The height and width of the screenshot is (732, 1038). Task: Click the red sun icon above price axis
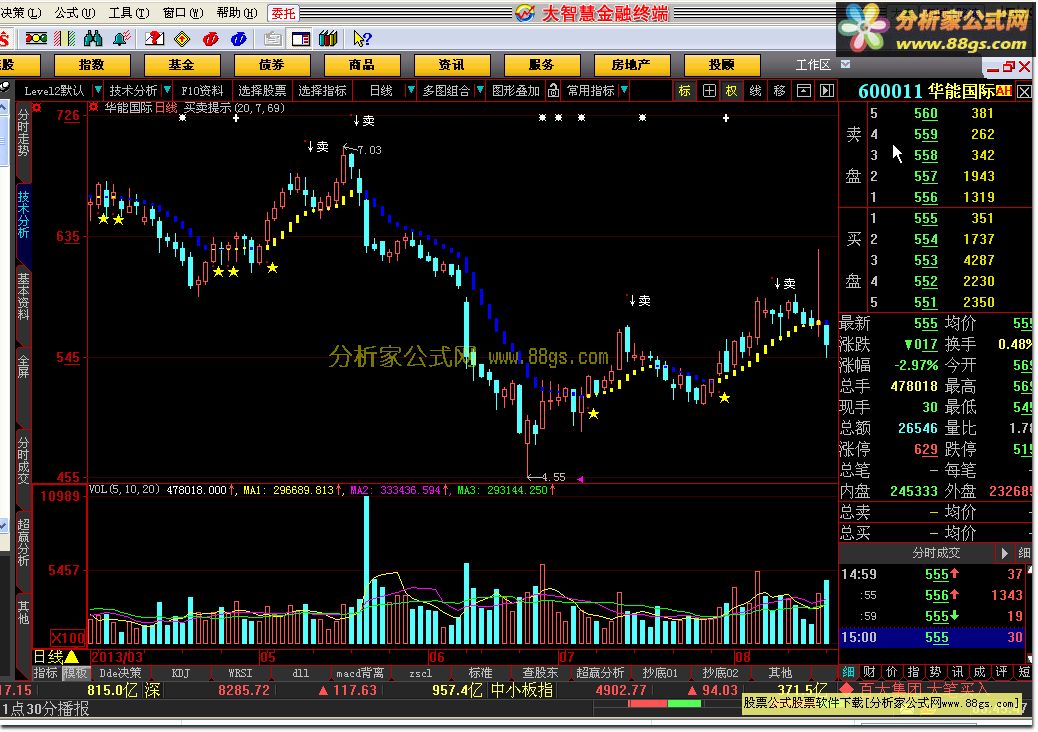coord(36,108)
